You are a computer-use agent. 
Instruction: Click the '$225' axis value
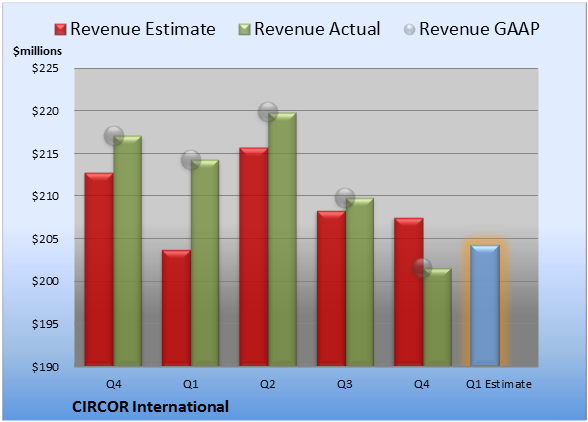pyautogui.click(x=45, y=68)
